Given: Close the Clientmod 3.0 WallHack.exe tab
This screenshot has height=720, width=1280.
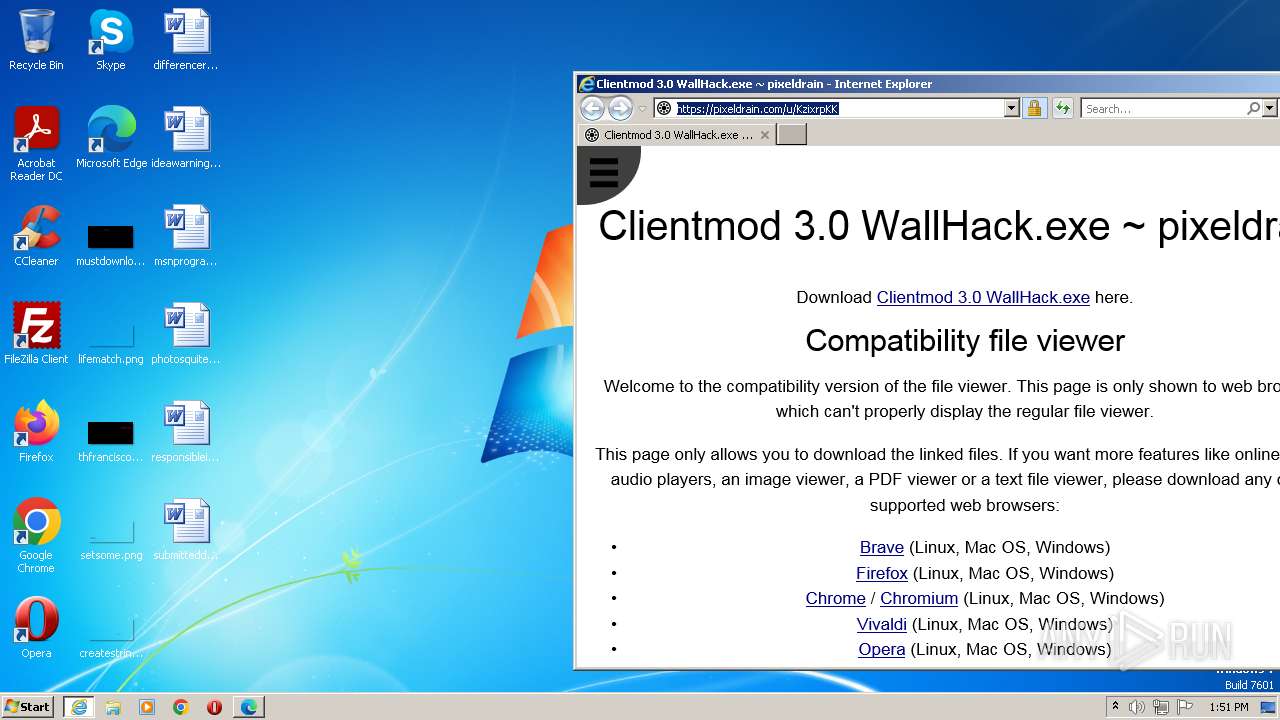Looking at the screenshot, I should point(765,135).
